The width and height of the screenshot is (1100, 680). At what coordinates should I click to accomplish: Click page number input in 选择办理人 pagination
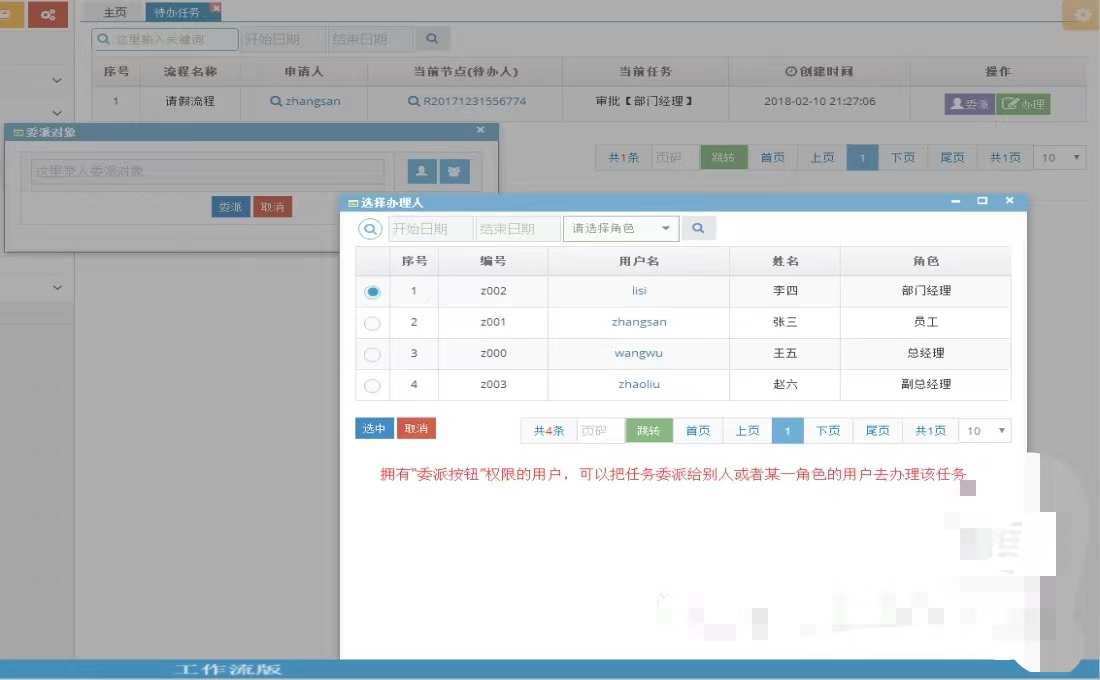601,430
